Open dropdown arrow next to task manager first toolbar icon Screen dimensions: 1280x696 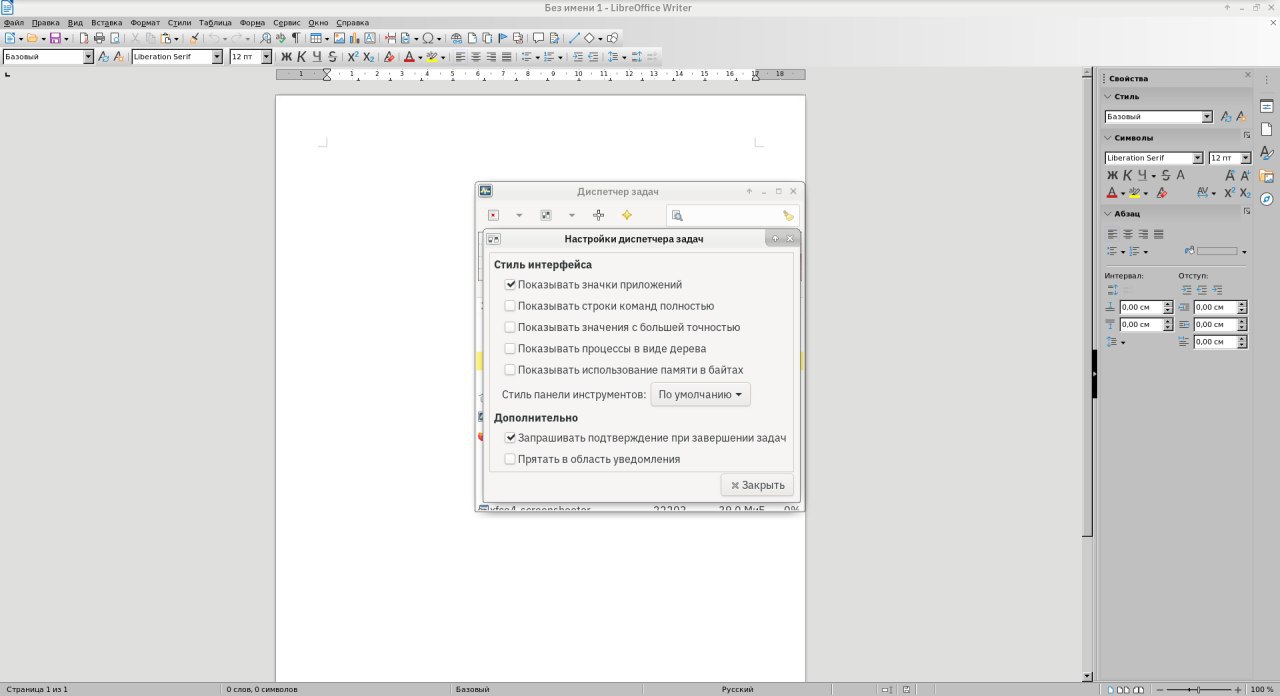pos(519,215)
